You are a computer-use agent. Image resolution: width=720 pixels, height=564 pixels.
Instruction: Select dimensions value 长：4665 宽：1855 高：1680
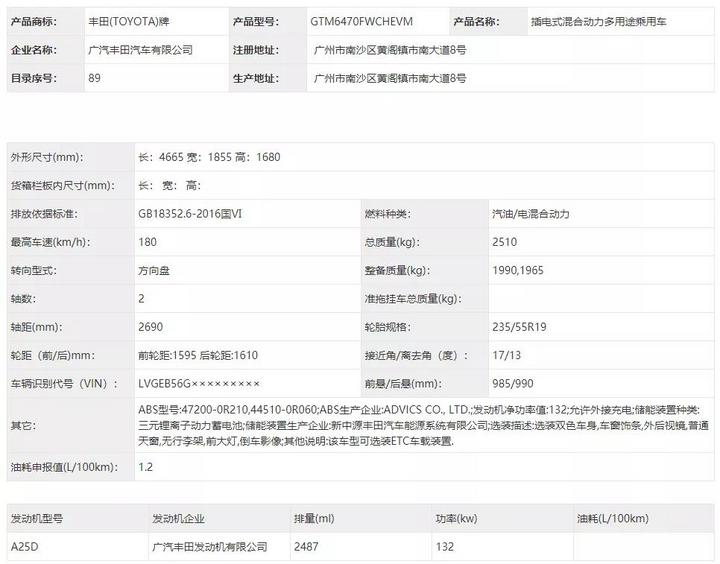(x=209, y=157)
